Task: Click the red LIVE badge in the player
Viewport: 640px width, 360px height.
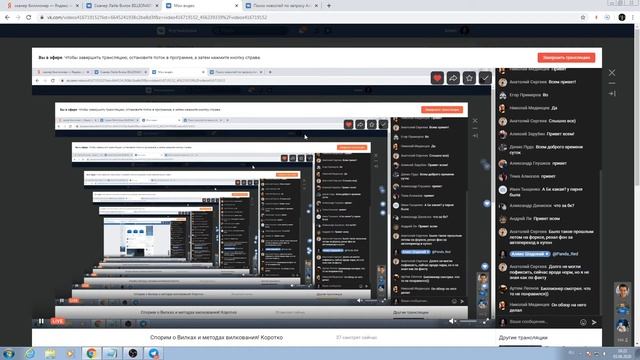Action: 57,321
